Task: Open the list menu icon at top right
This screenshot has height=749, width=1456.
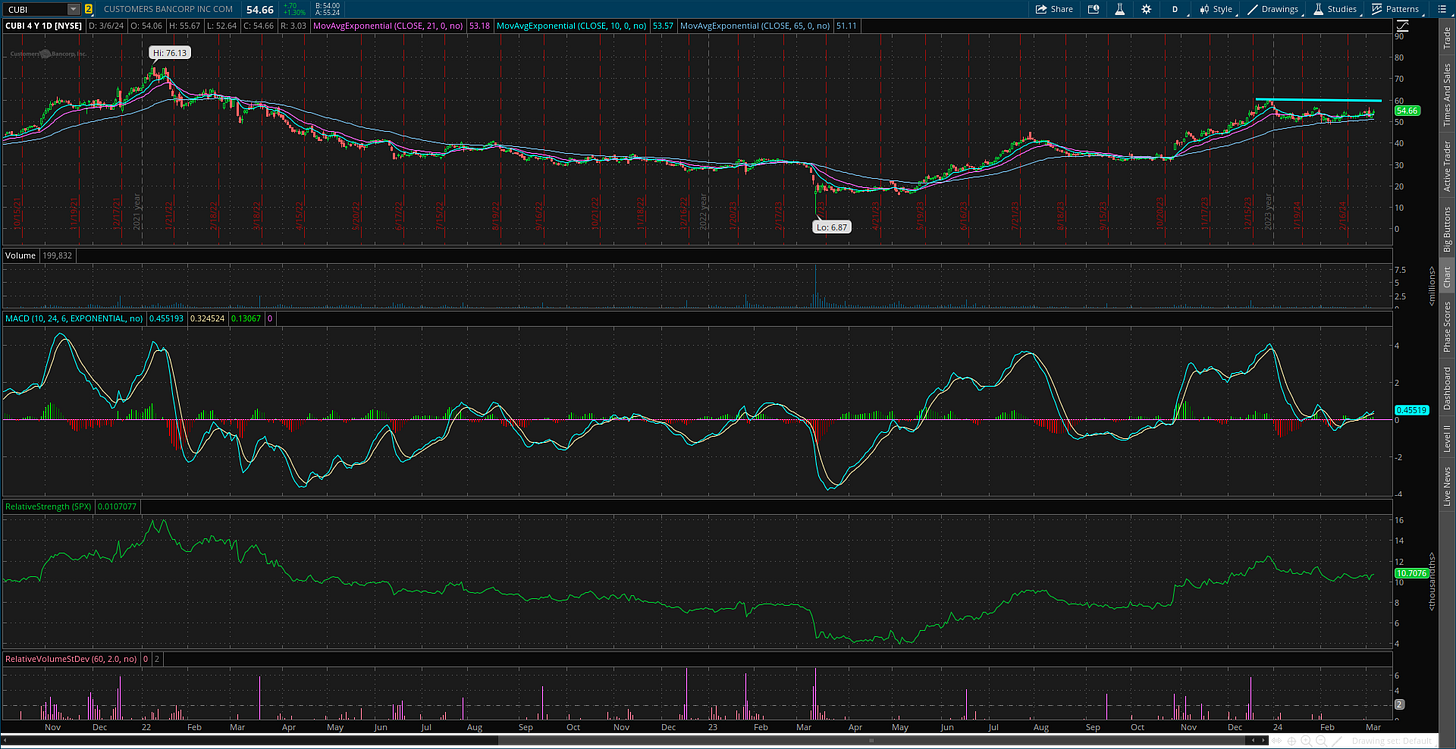Action: pyautogui.click(x=1440, y=9)
